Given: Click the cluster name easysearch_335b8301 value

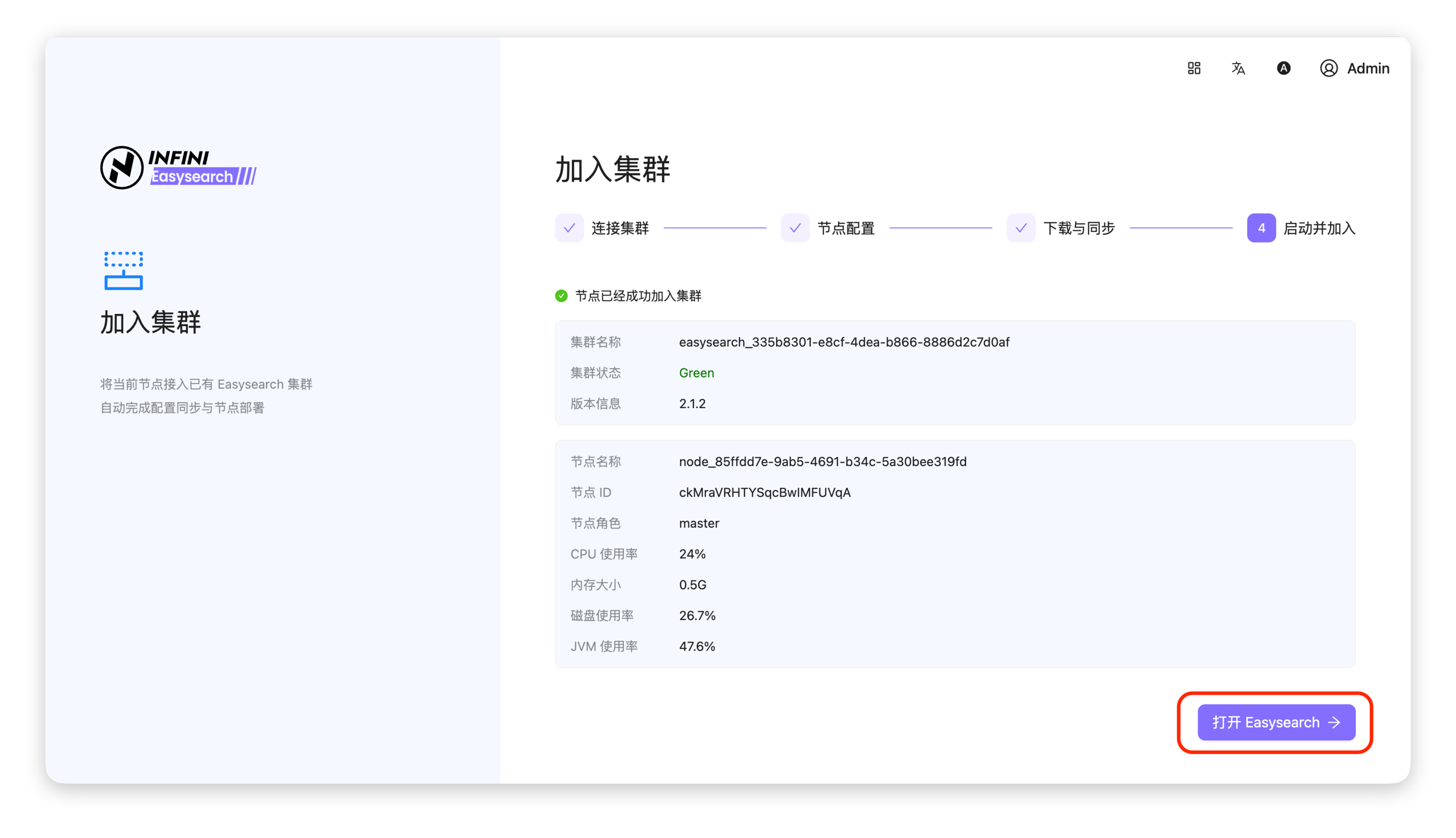Looking at the screenshot, I should (x=844, y=342).
